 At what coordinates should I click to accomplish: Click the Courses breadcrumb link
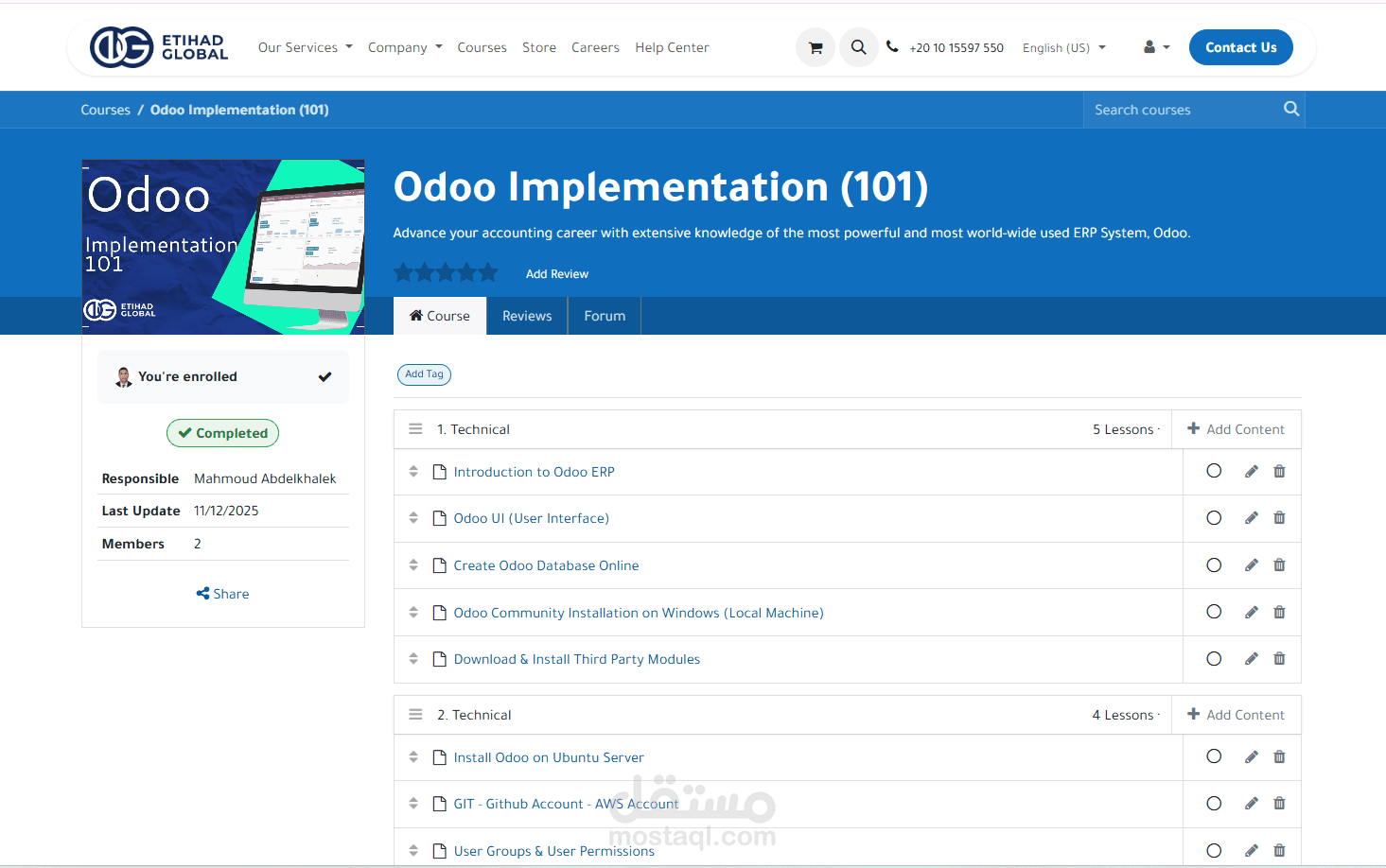click(105, 110)
